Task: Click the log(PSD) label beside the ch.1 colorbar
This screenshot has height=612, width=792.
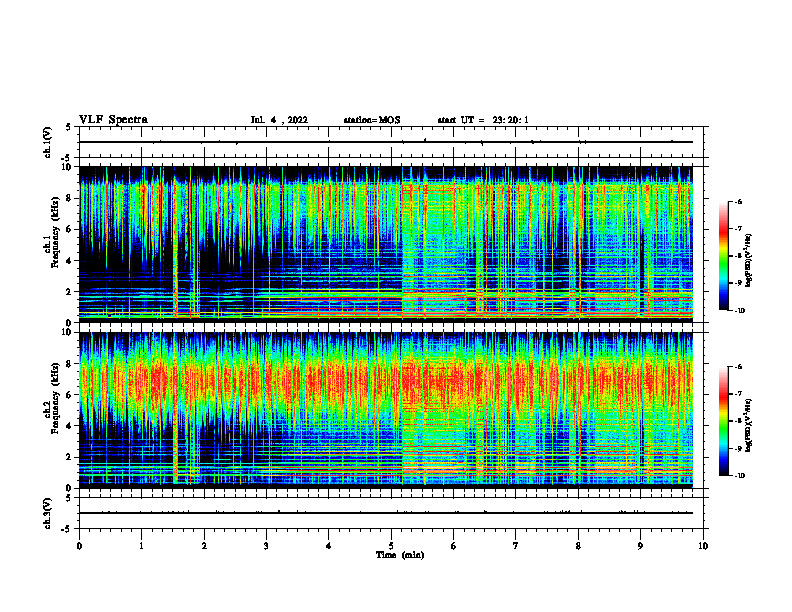Action: click(749, 261)
